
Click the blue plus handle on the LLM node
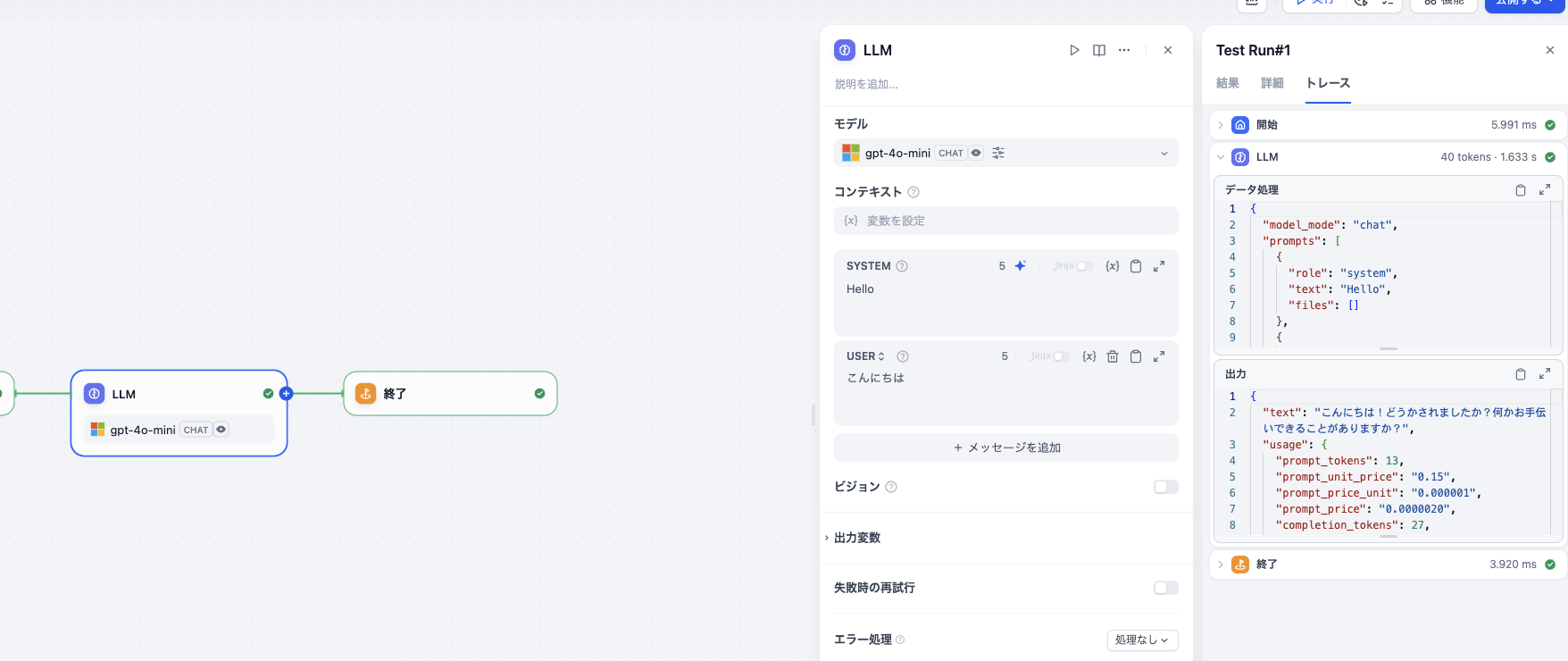tap(287, 393)
